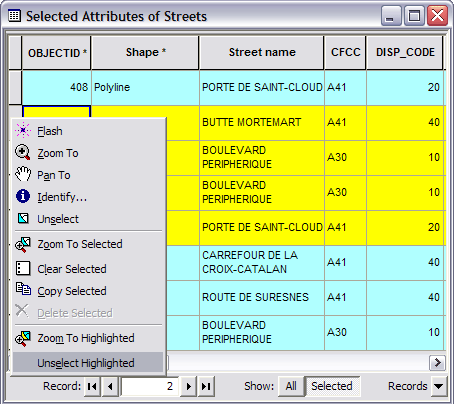The image size is (454, 405).
Task: Jump to the last record
Action: [206, 386]
